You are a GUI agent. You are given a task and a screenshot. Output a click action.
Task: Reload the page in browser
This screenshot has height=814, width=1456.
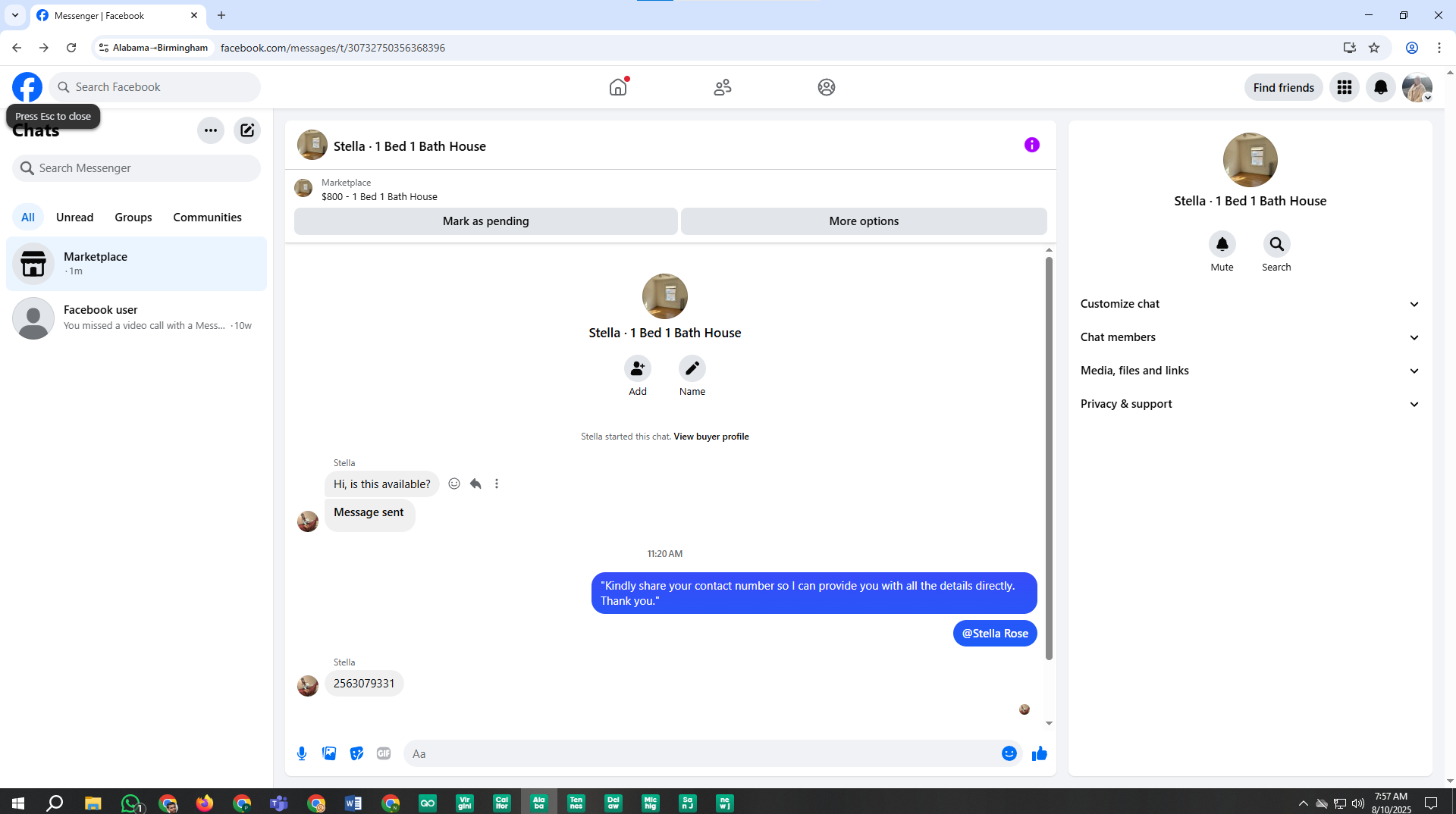click(x=71, y=48)
